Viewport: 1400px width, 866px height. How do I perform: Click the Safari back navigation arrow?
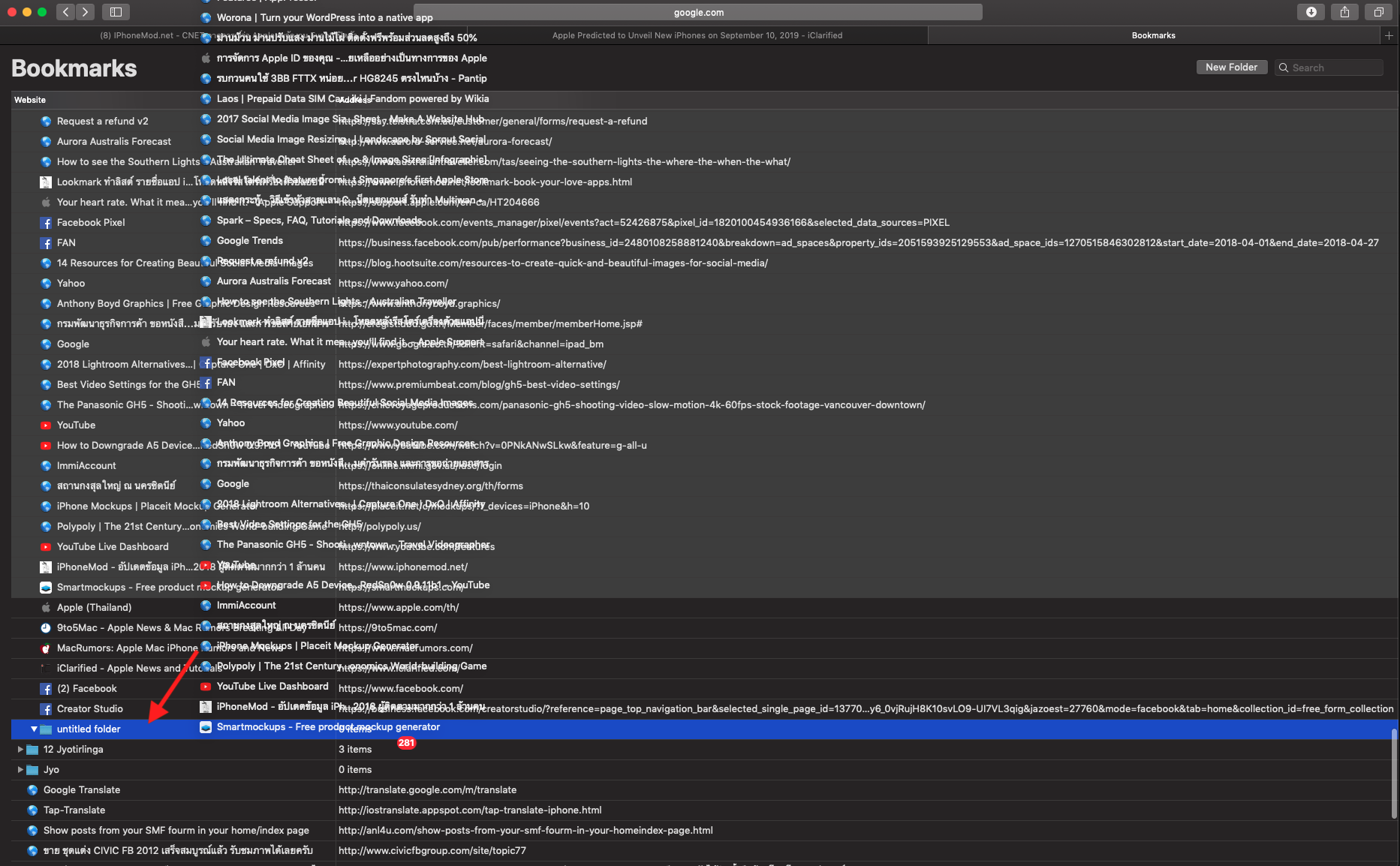click(x=65, y=12)
